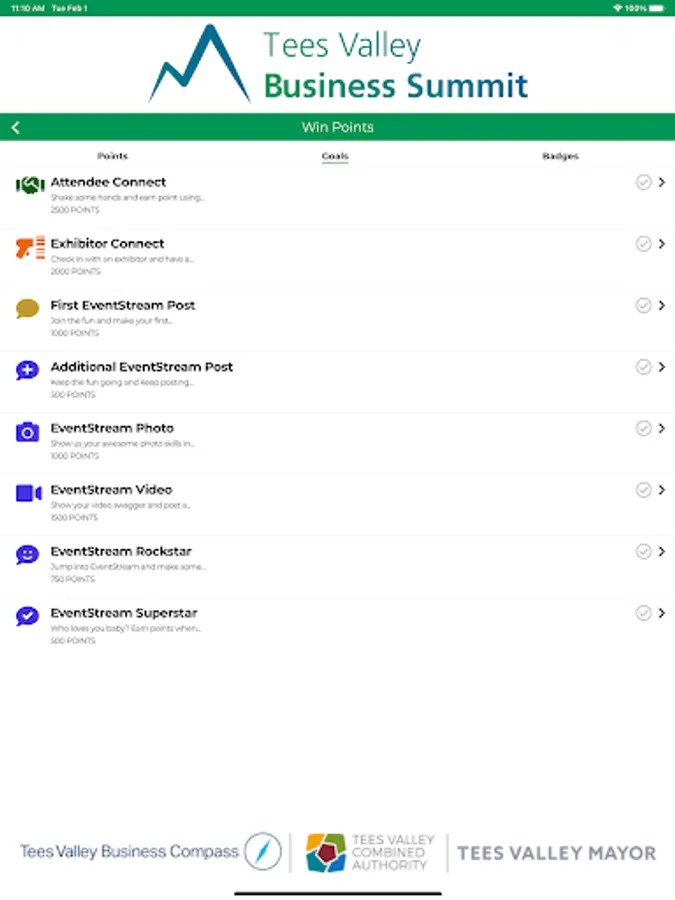This screenshot has height=900, width=675.
Task: Expand EventStream Rockstar chevron
Action: coord(662,551)
